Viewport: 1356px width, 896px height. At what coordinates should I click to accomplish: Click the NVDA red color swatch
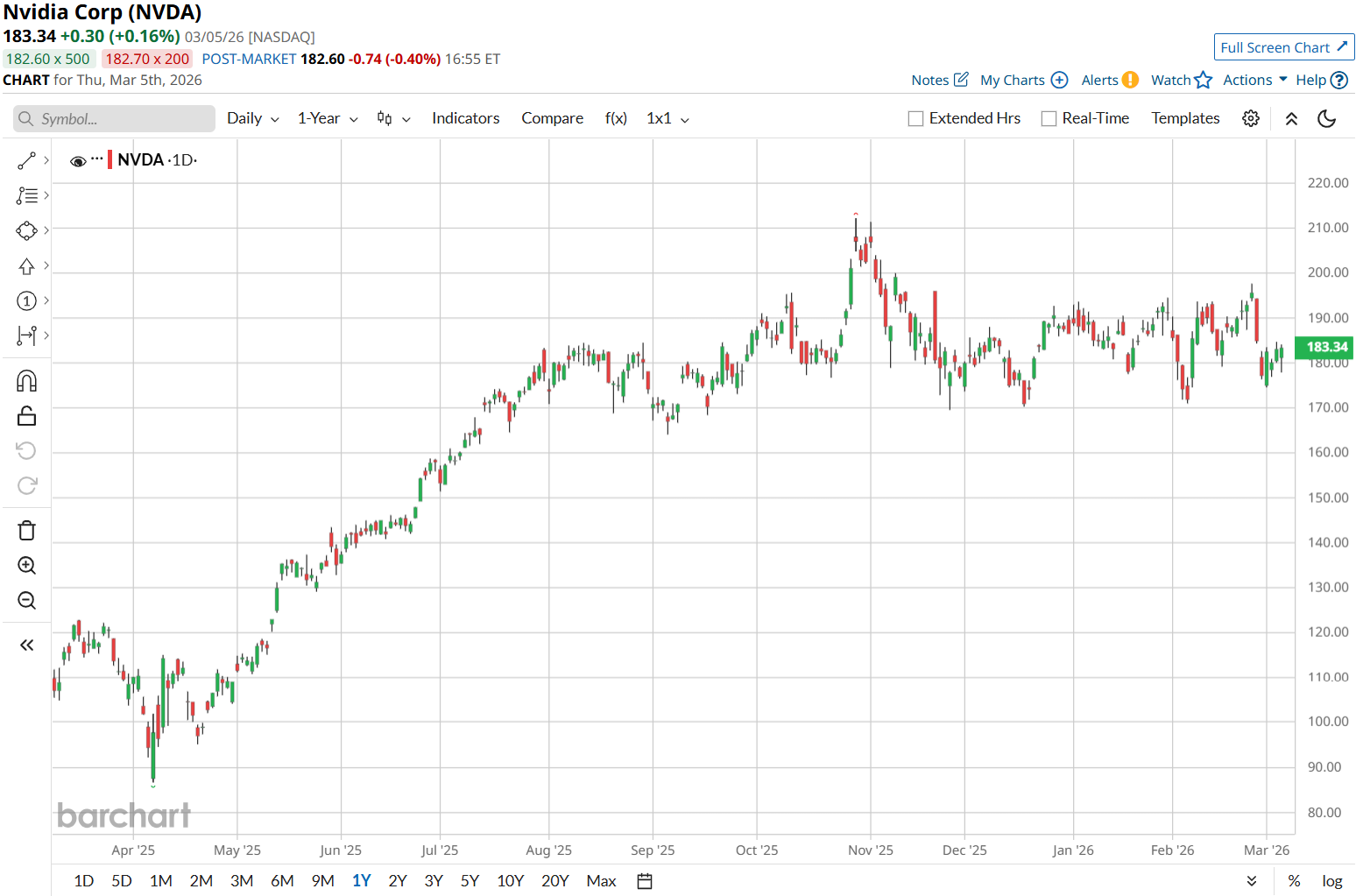point(109,159)
